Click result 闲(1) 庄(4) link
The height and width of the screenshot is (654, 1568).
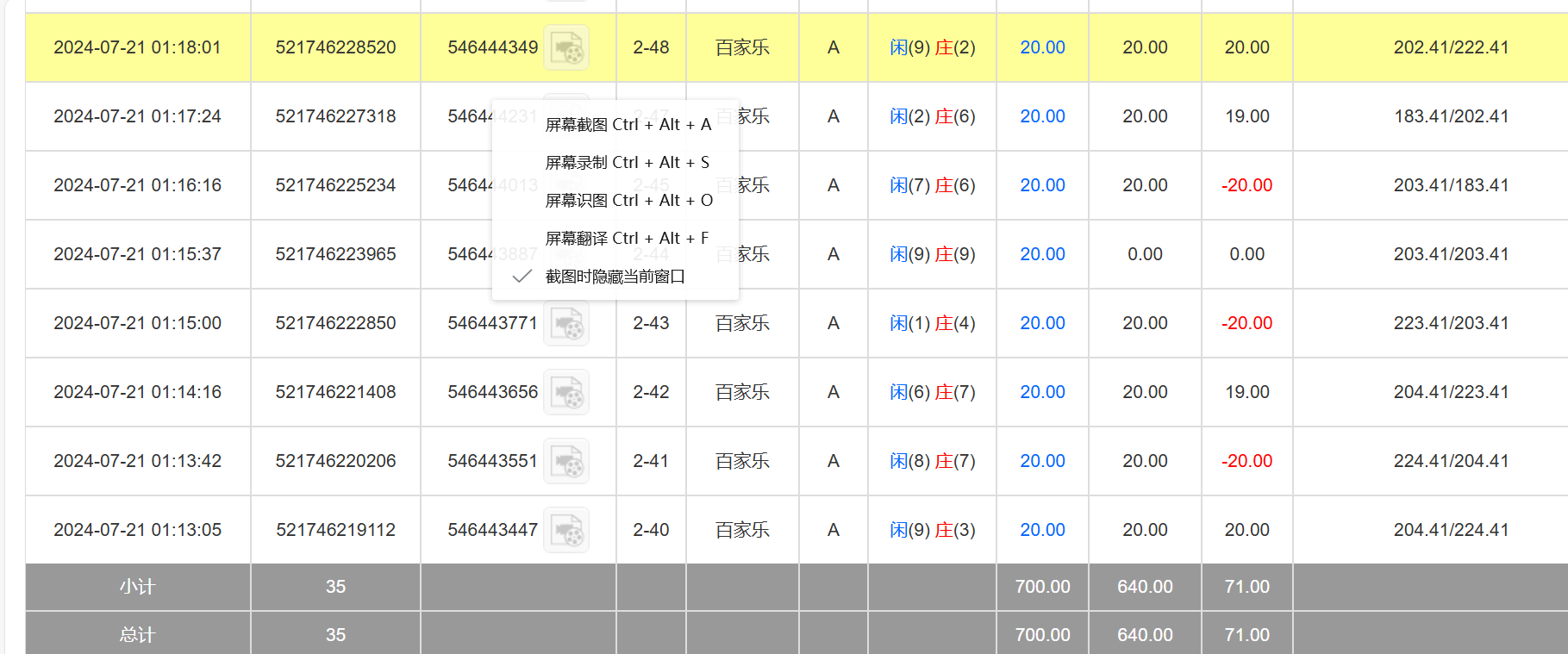point(932,323)
